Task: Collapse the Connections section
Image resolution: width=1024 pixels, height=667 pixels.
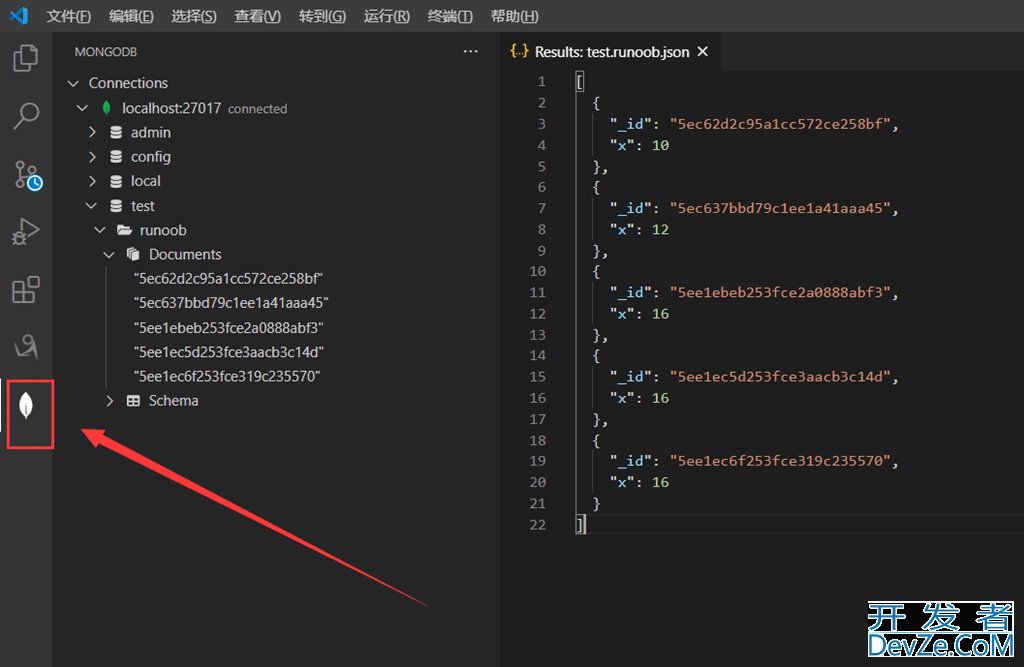Action: (x=73, y=84)
